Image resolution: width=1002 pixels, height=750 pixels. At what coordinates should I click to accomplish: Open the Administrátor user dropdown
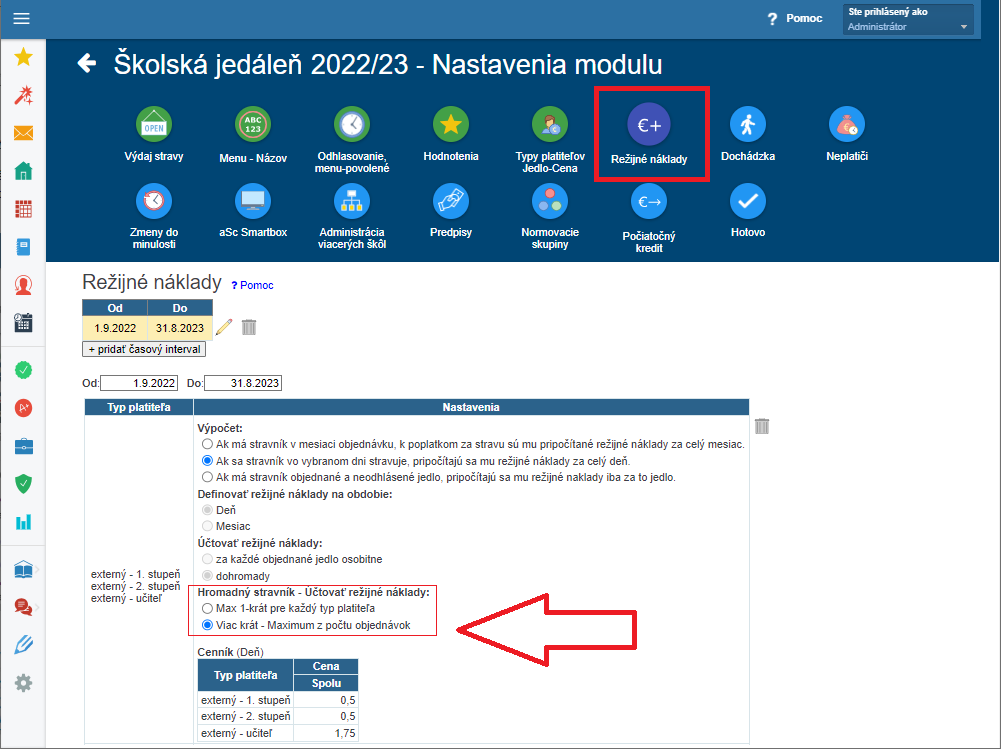[x=908, y=20]
